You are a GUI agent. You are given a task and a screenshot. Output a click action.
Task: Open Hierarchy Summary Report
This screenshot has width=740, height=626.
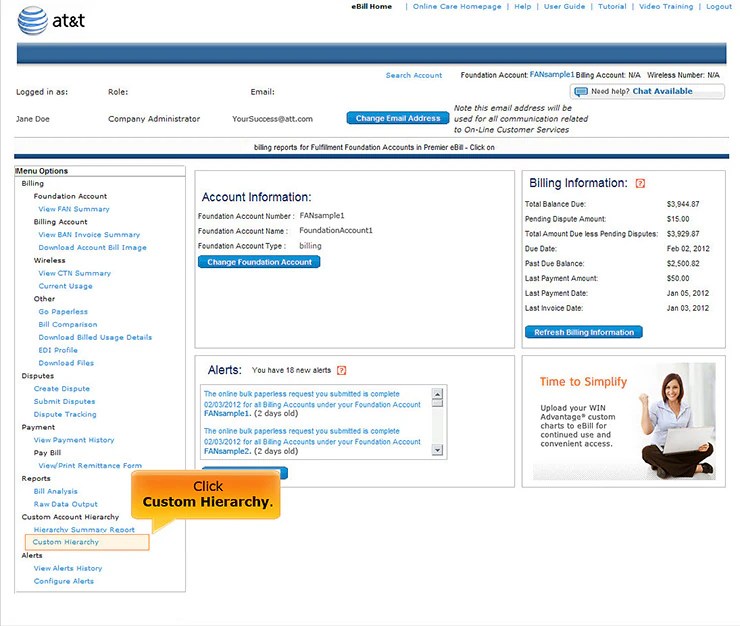[x=84, y=530]
